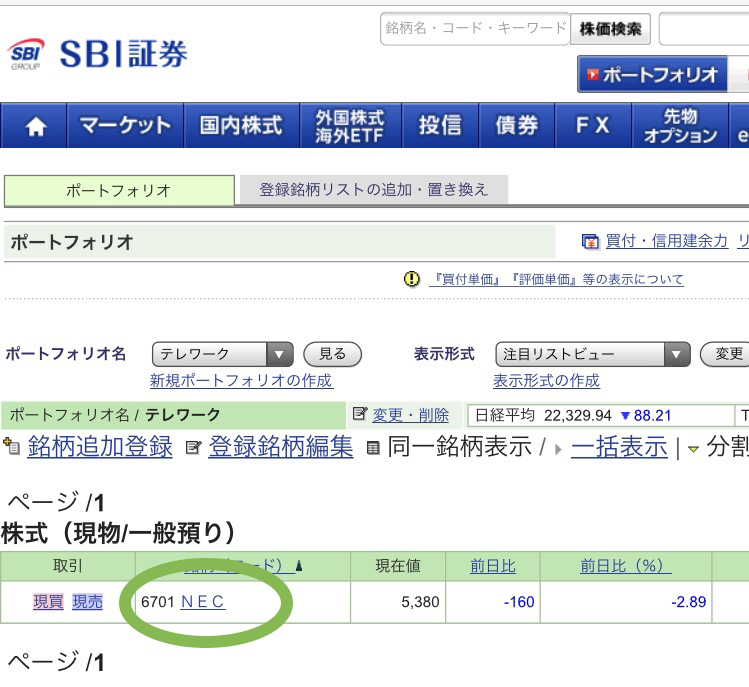Click 現買 link for NEC
This screenshot has width=749, height=687.
pyautogui.click(x=48, y=601)
